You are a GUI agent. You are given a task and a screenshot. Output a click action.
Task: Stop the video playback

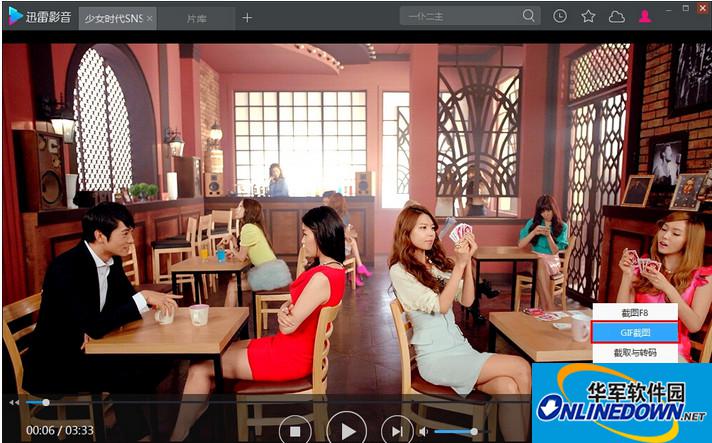pyautogui.click(x=294, y=431)
